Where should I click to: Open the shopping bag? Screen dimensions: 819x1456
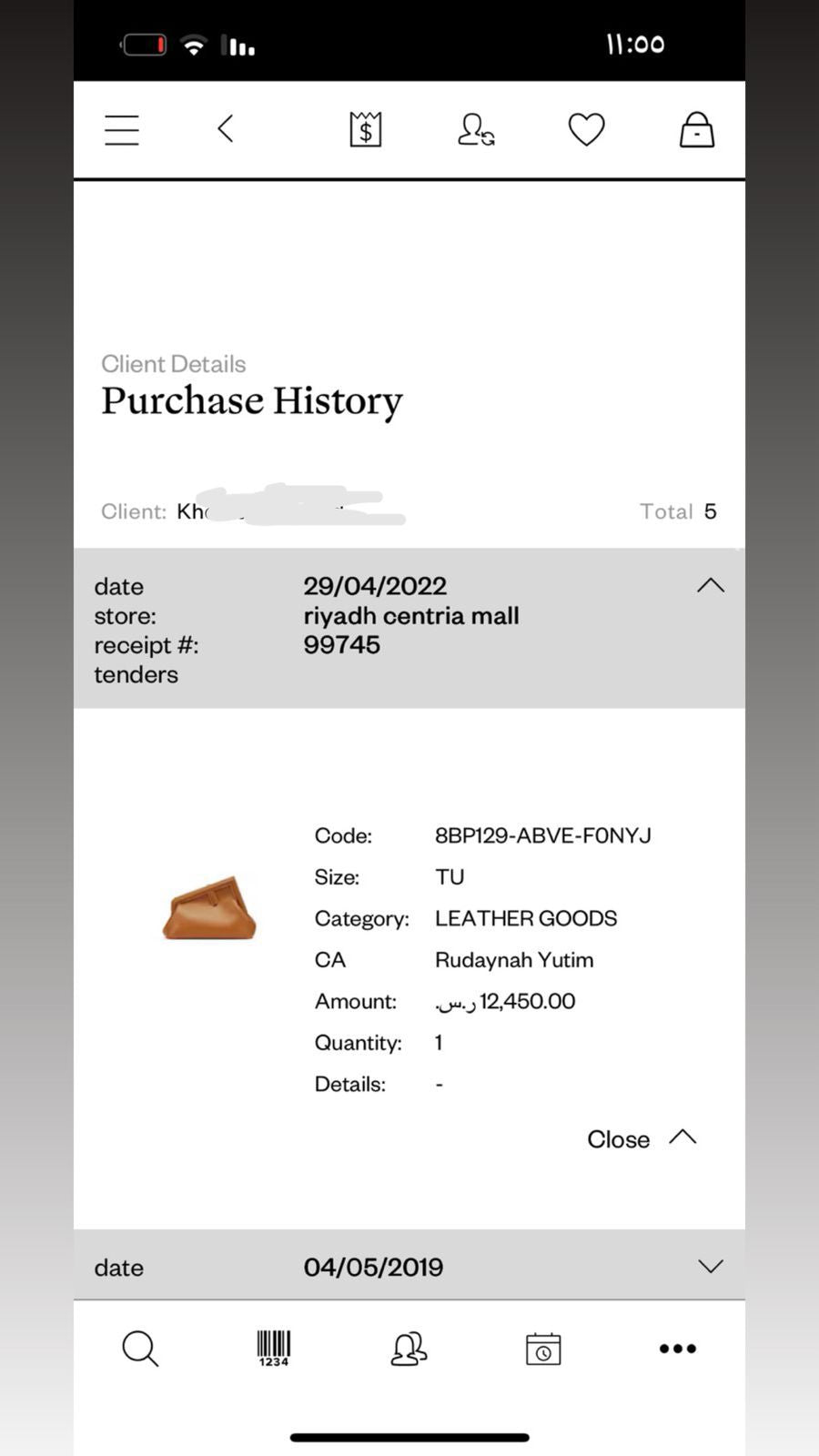(697, 129)
